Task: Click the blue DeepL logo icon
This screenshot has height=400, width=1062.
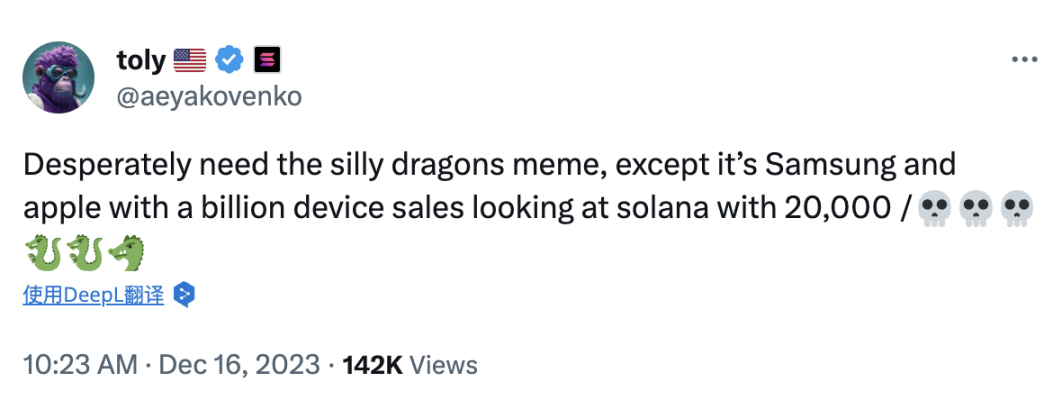Action: click(x=184, y=295)
